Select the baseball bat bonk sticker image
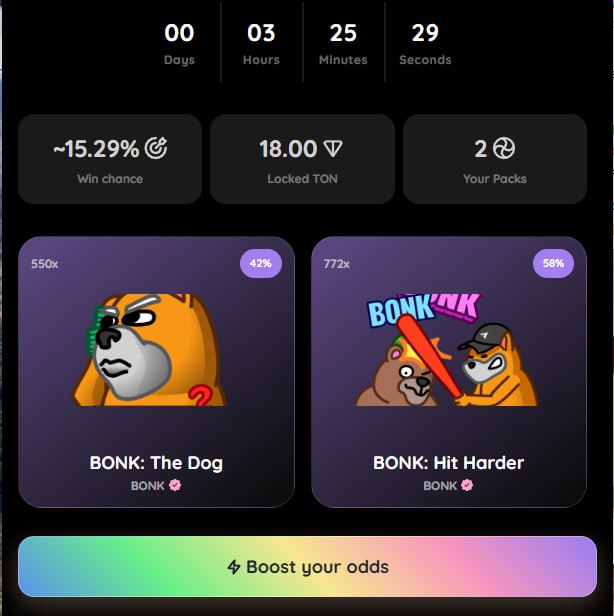The width and height of the screenshot is (614, 616). tap(446, 350)
